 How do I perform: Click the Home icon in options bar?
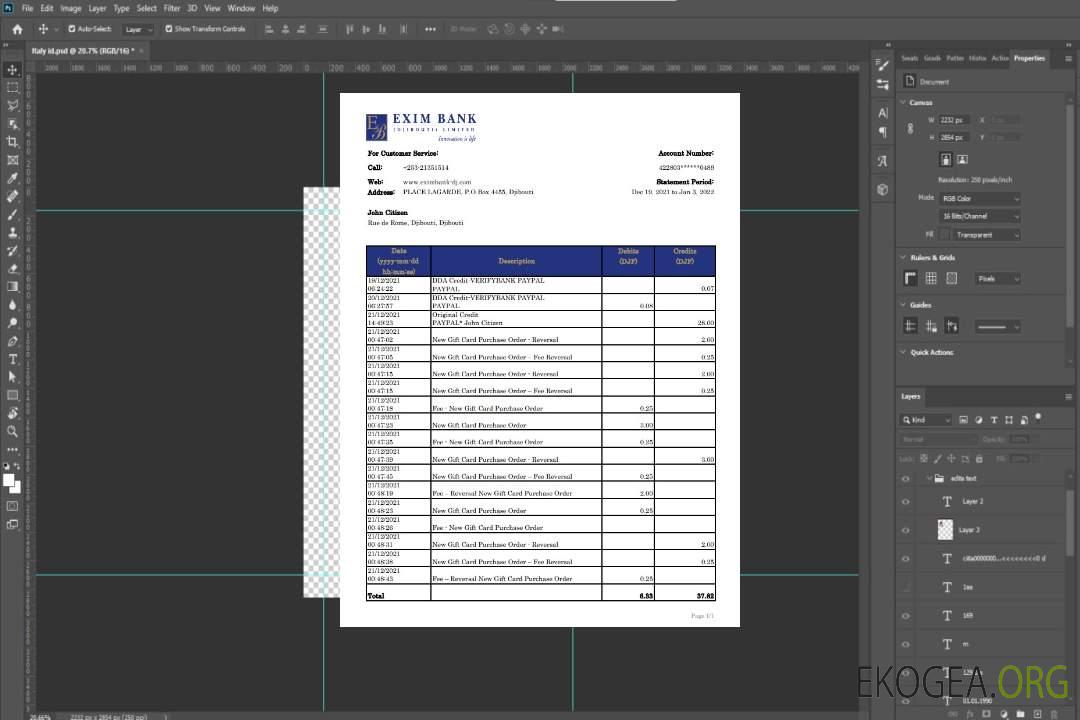pyautogui.click(x=17, y=29)
